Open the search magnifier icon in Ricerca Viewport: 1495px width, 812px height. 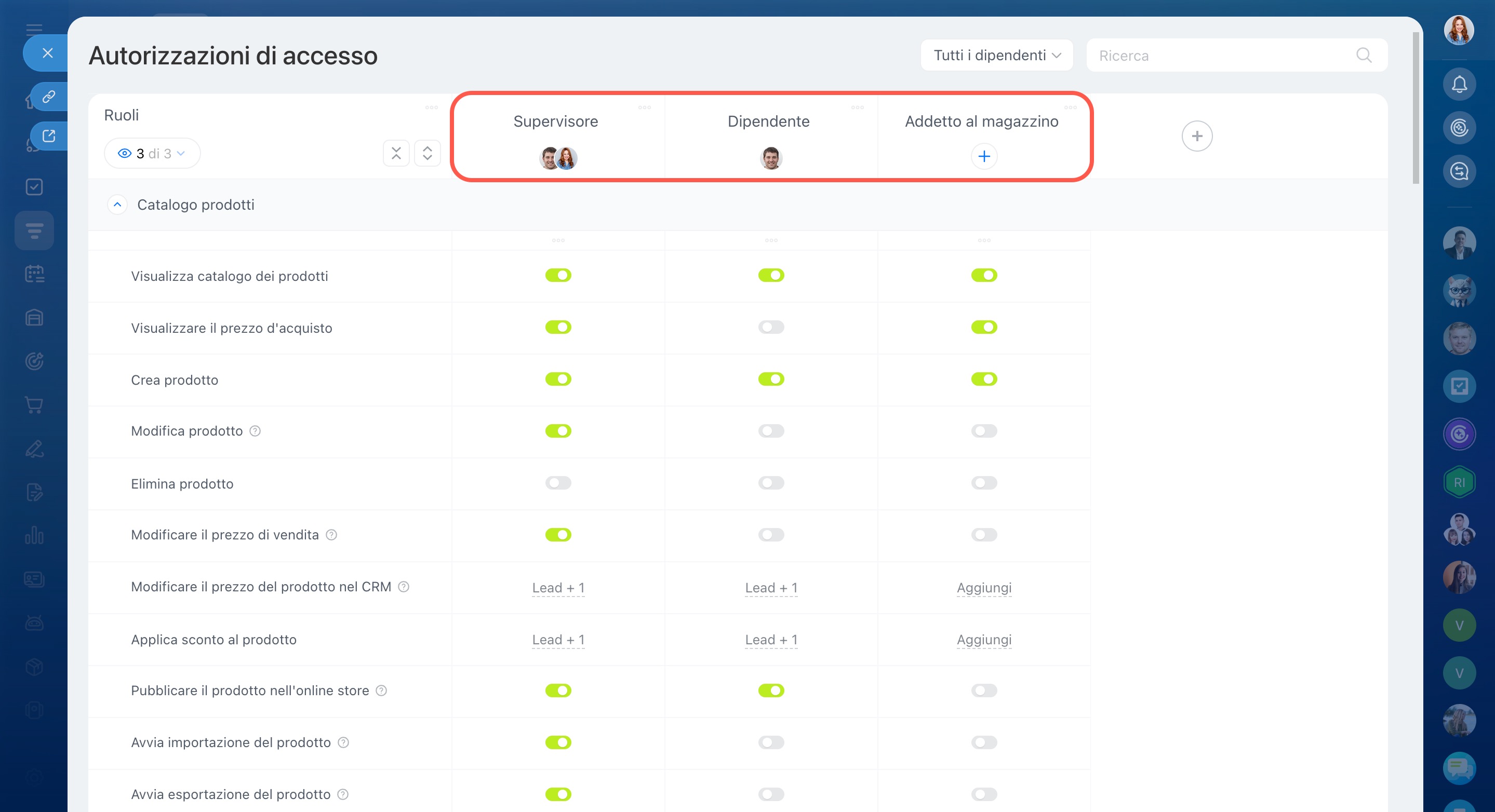pos(1363,56)
